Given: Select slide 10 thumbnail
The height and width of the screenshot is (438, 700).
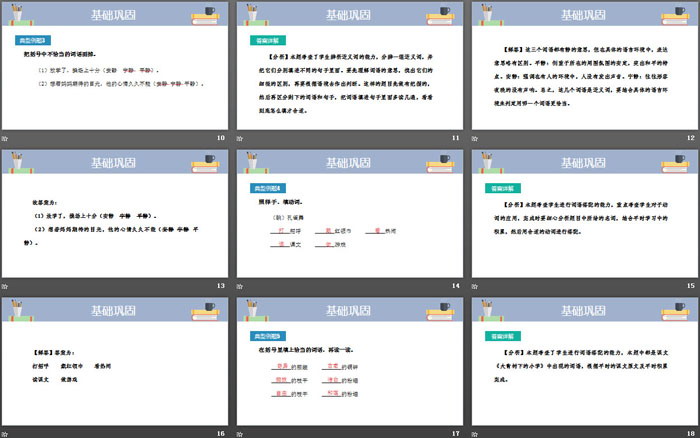Looking at the screenshot, I should (x=115, y=75).
